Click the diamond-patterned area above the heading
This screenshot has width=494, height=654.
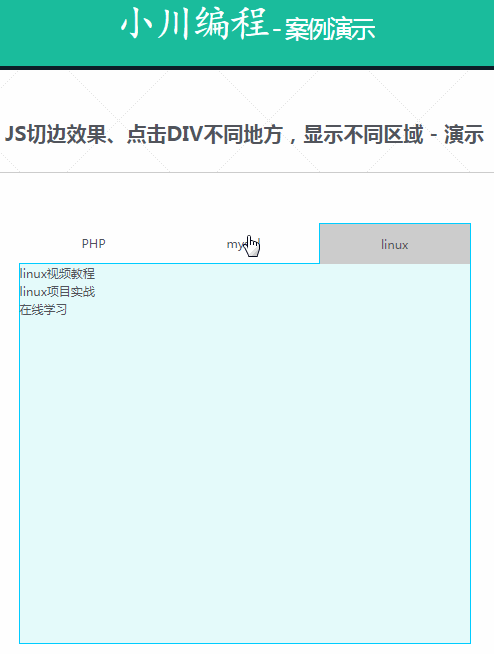[247, 94]
